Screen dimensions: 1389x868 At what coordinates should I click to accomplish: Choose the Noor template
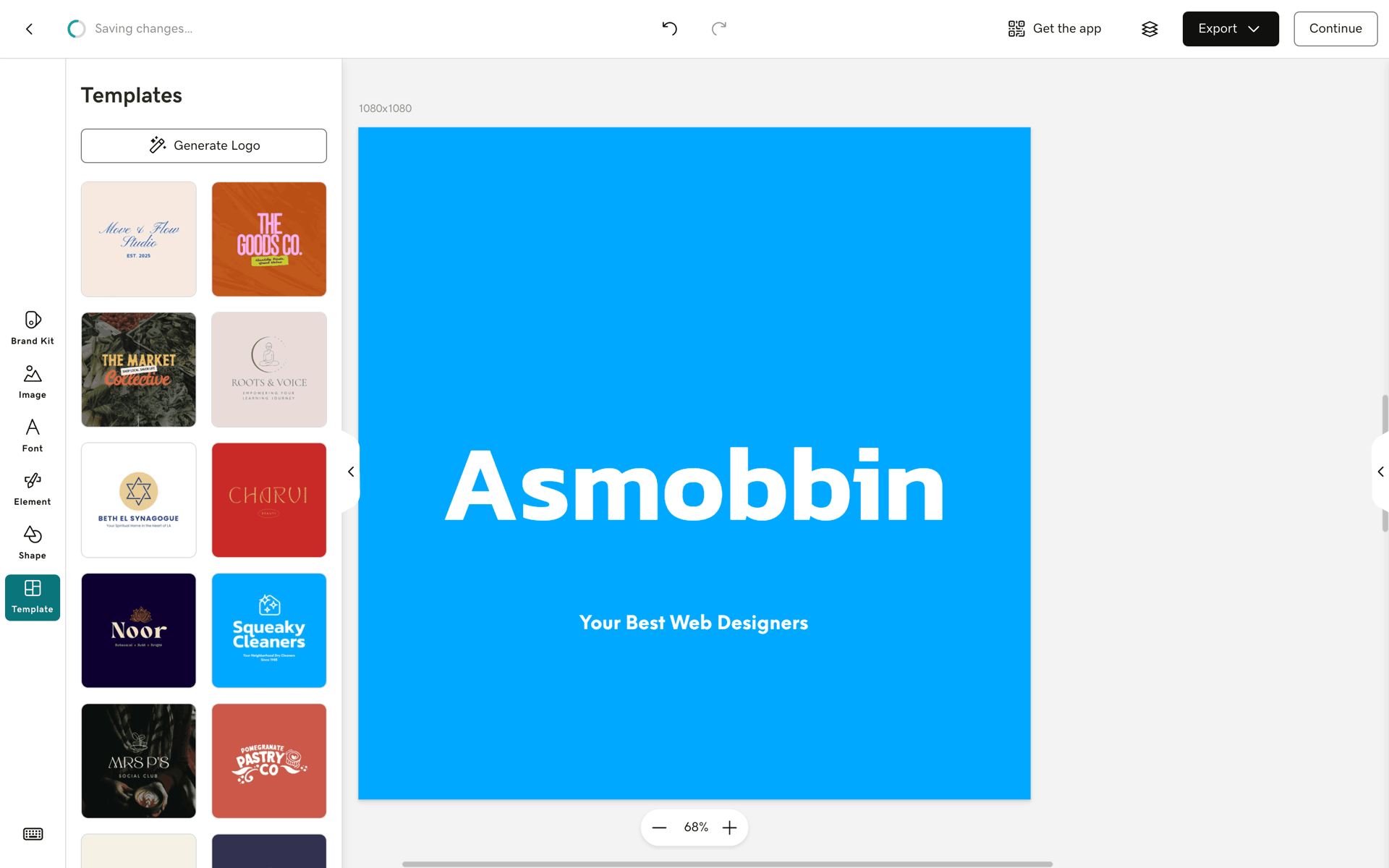tap(139, 631)
